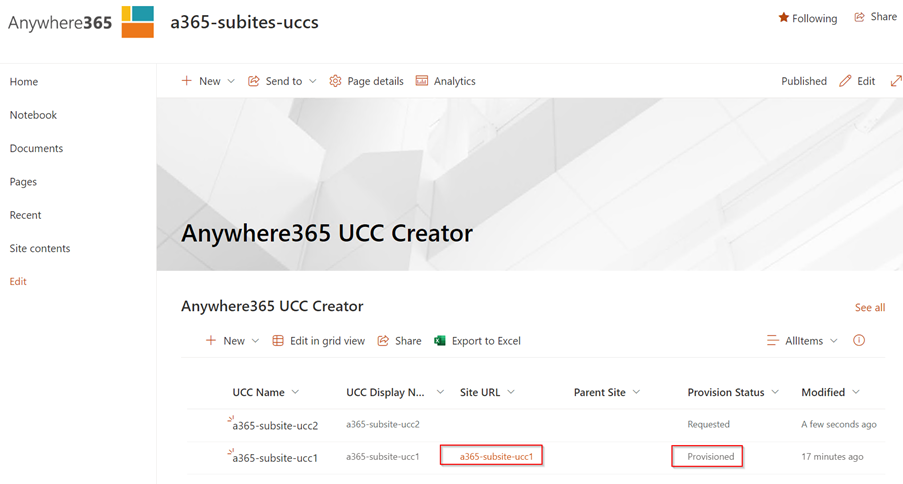Click the pencil Edit page button

point(857,81)
